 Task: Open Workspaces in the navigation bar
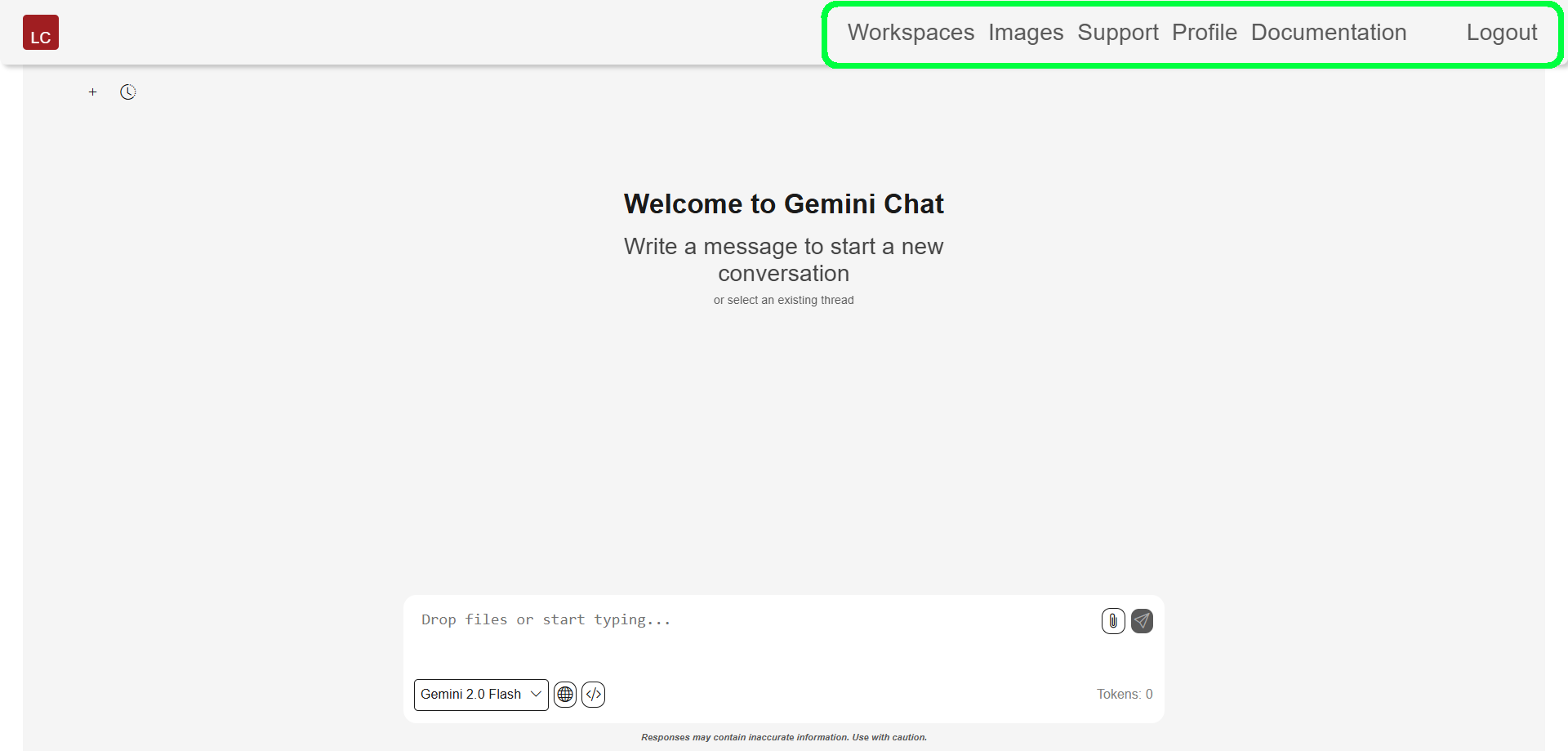(x=911, y=33)
